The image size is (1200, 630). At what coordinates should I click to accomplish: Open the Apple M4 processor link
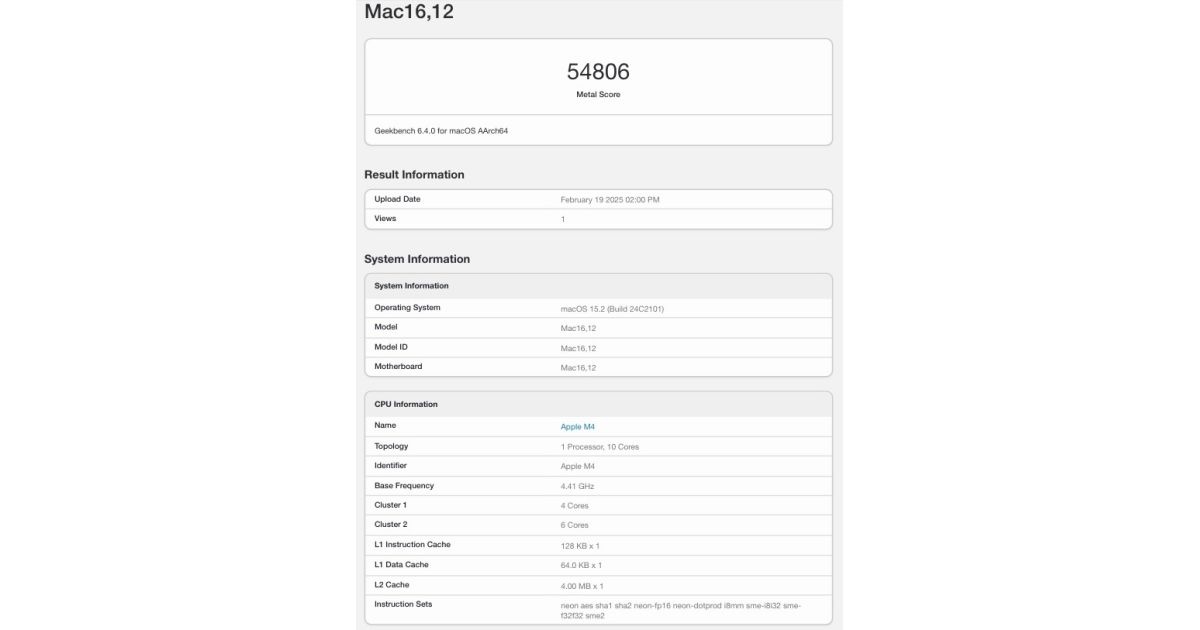(x=577, y=427)
